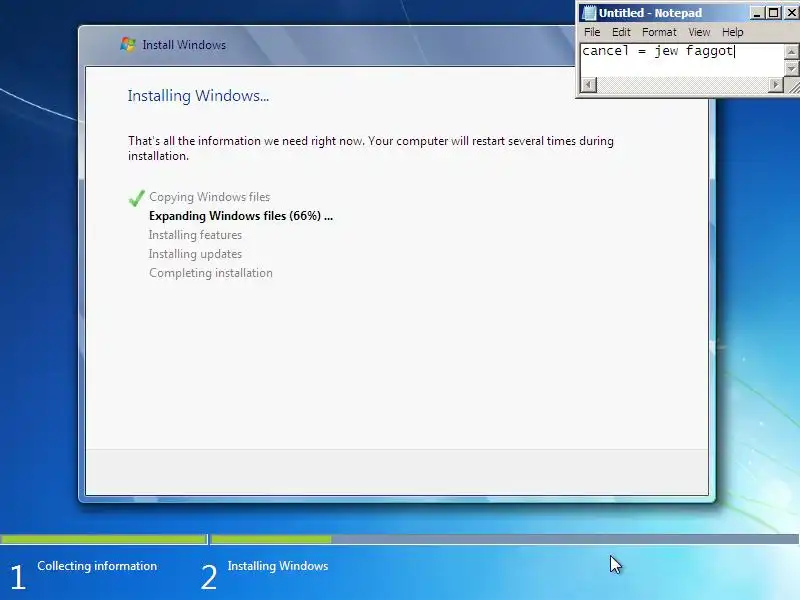Click the Notepad icon in title bar
Screen dimensions: 800x600
click(589, 13)
